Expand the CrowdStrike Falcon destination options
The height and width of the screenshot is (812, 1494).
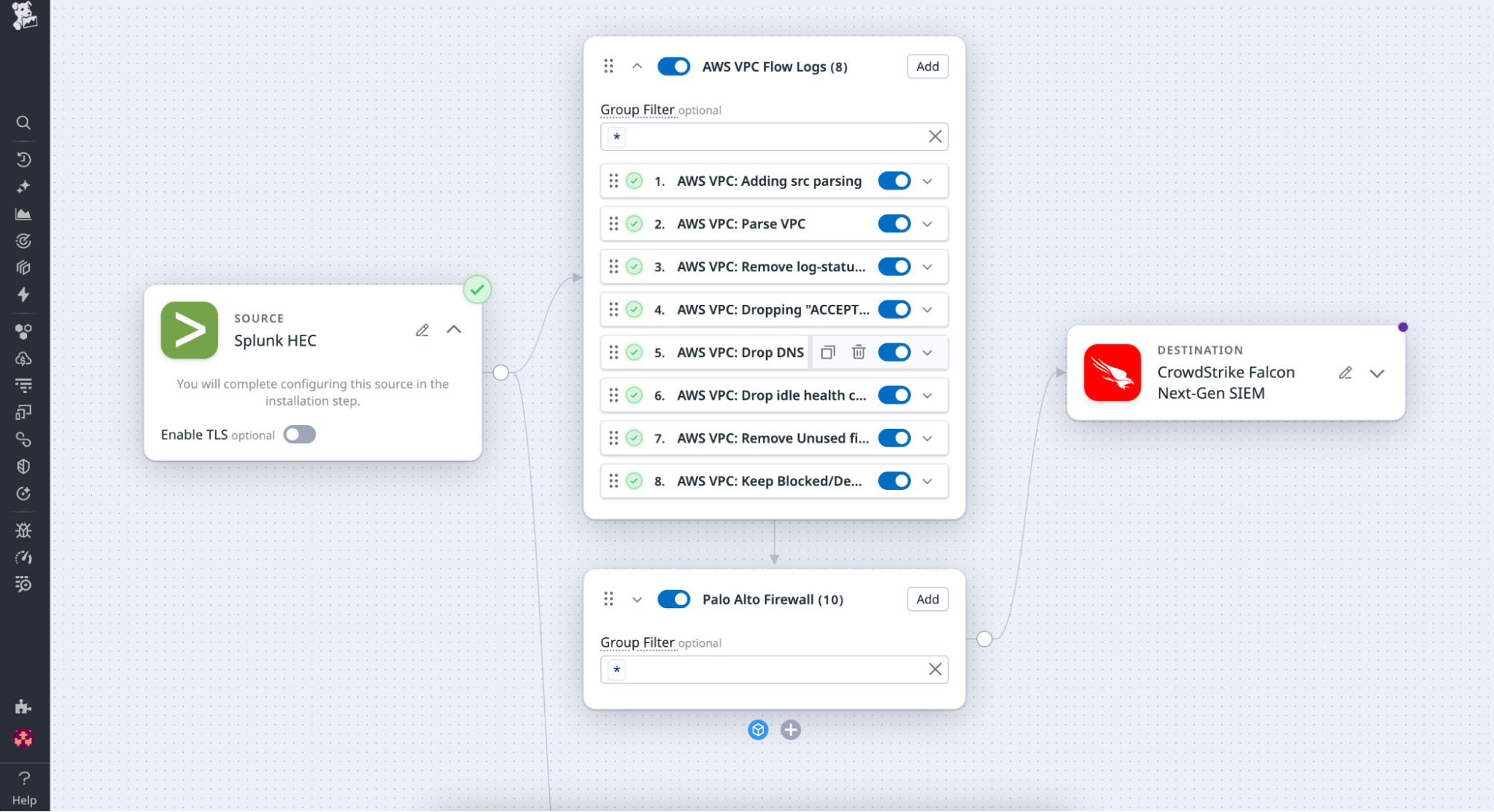tap(1377, 373)
